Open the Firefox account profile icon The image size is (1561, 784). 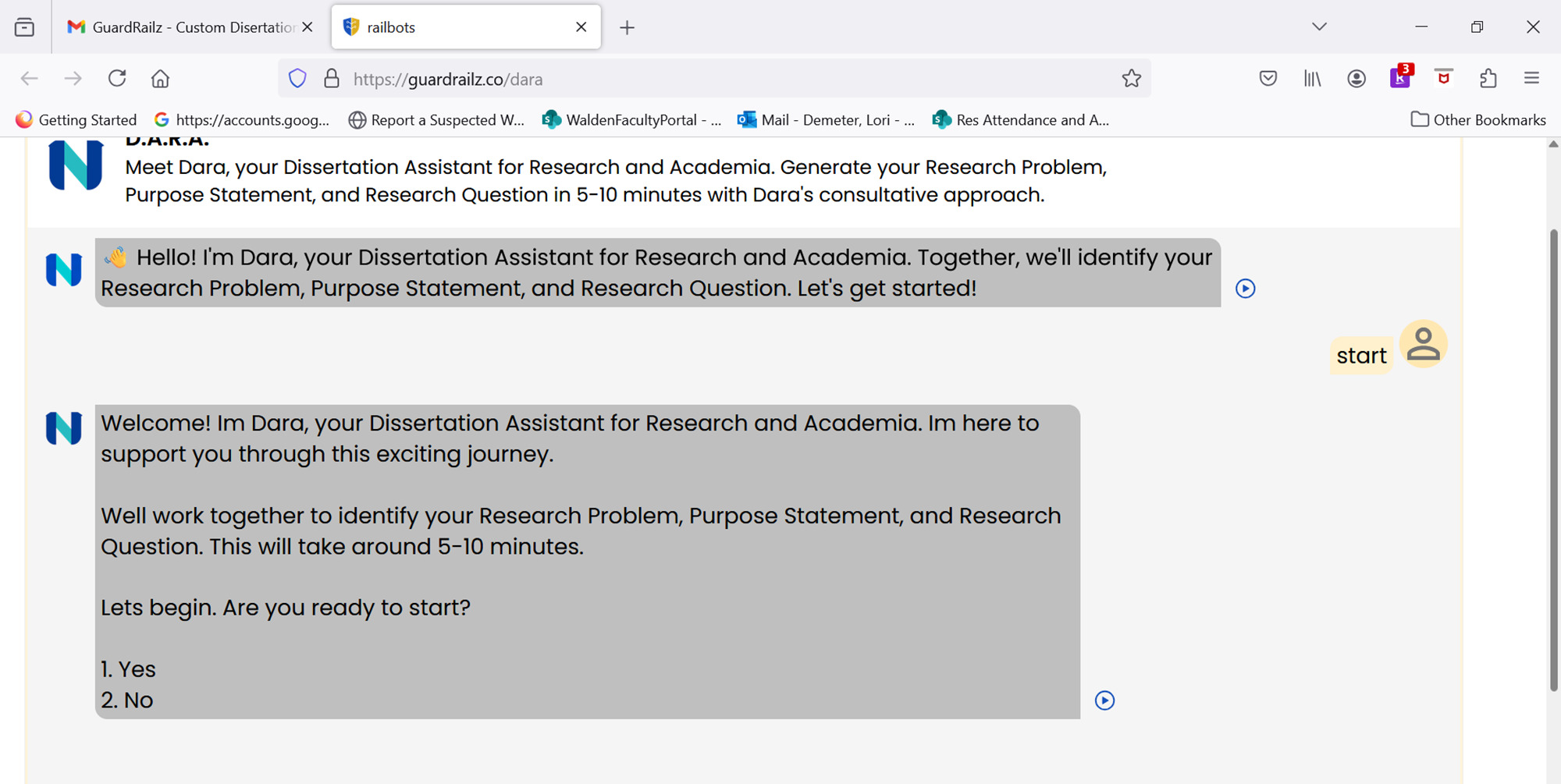pos(1356,78)
